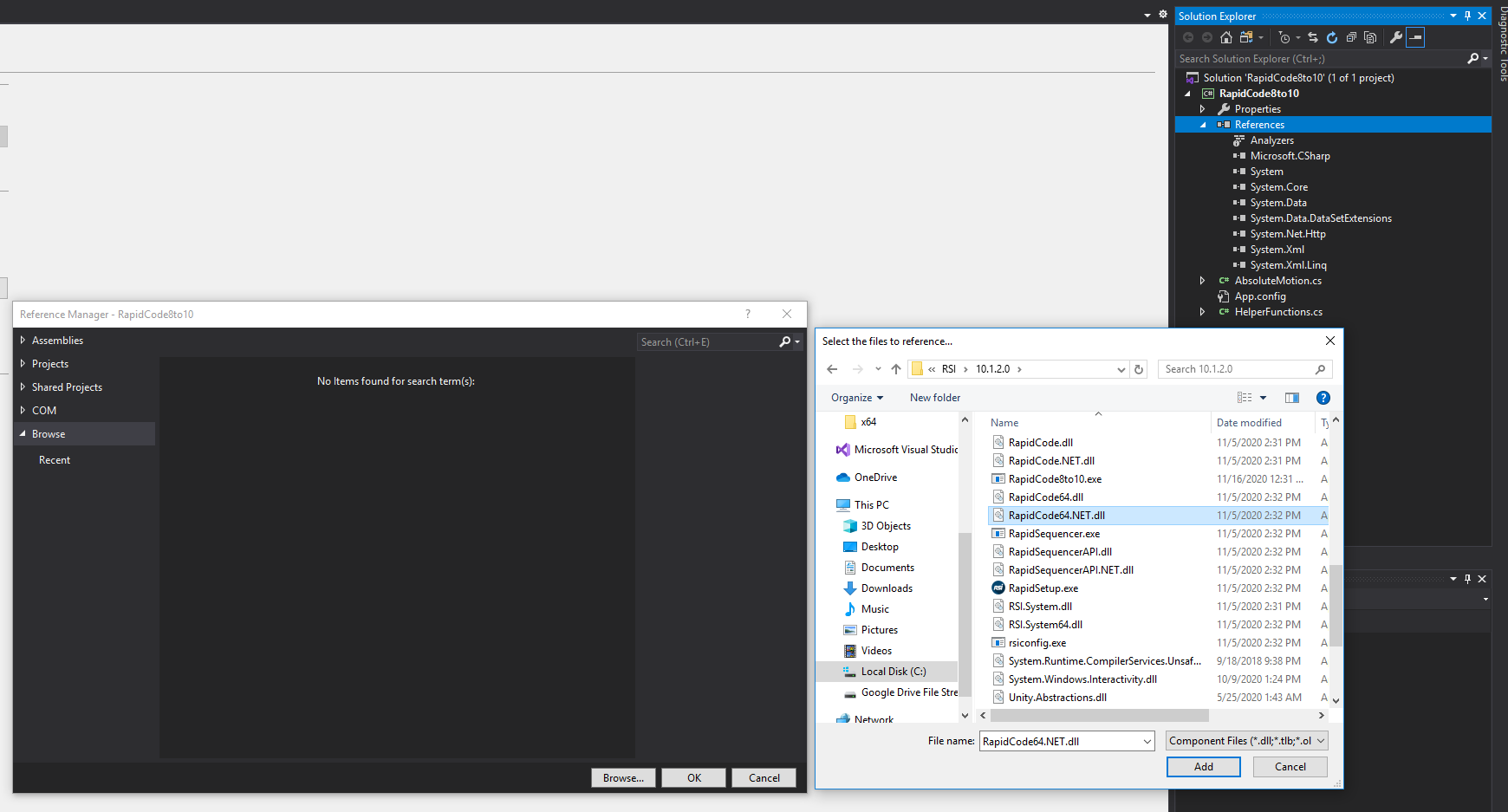Select RapidSetup.exe with its RSI icon
The height and width of the screenshot is (812, 1508).
pyautogui.click(x=1043, y=588)
